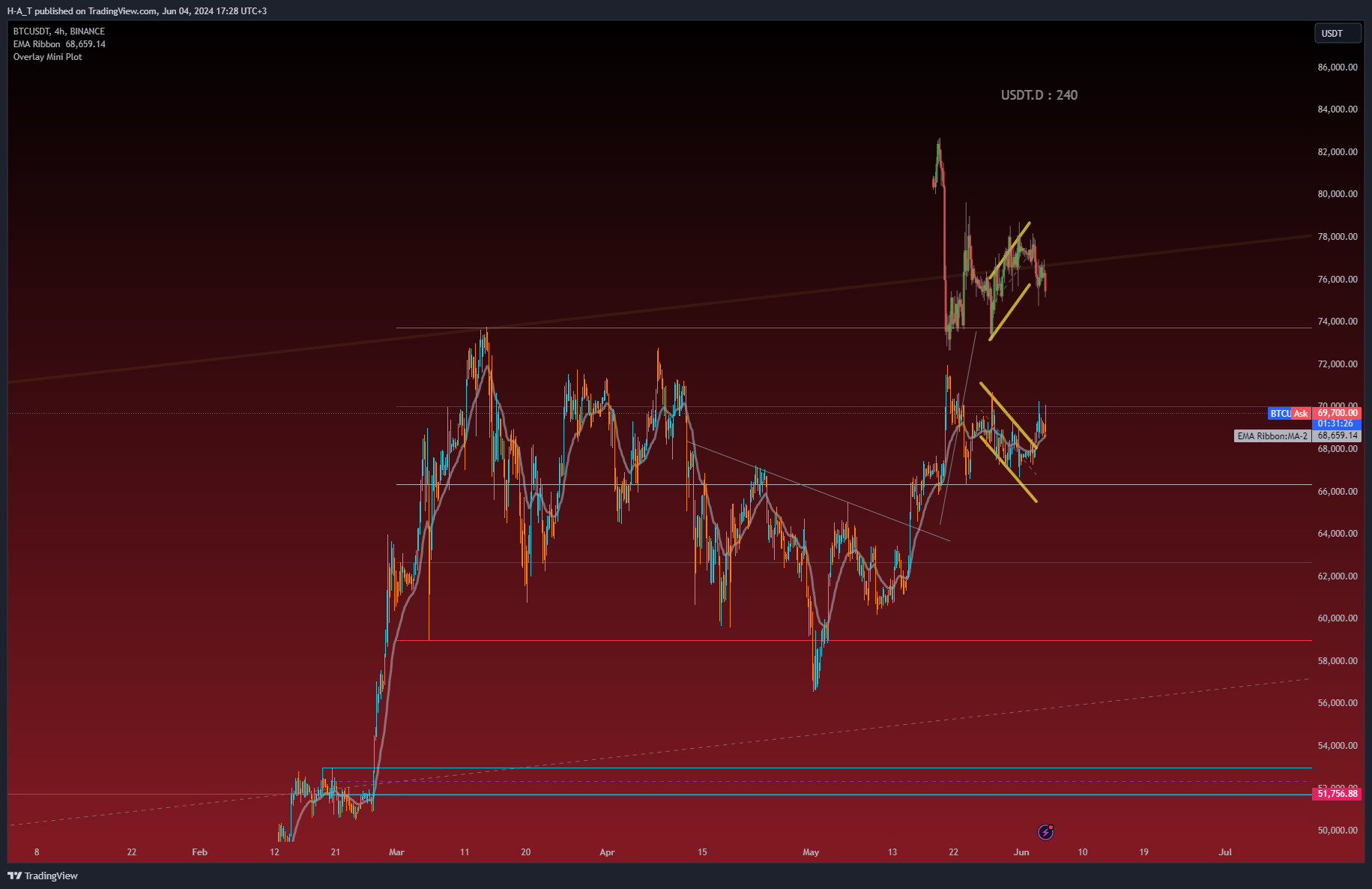The image size is (1372, 889).
Task: Click the 86,000.00 price axis label
Action: coord(1338,67)
